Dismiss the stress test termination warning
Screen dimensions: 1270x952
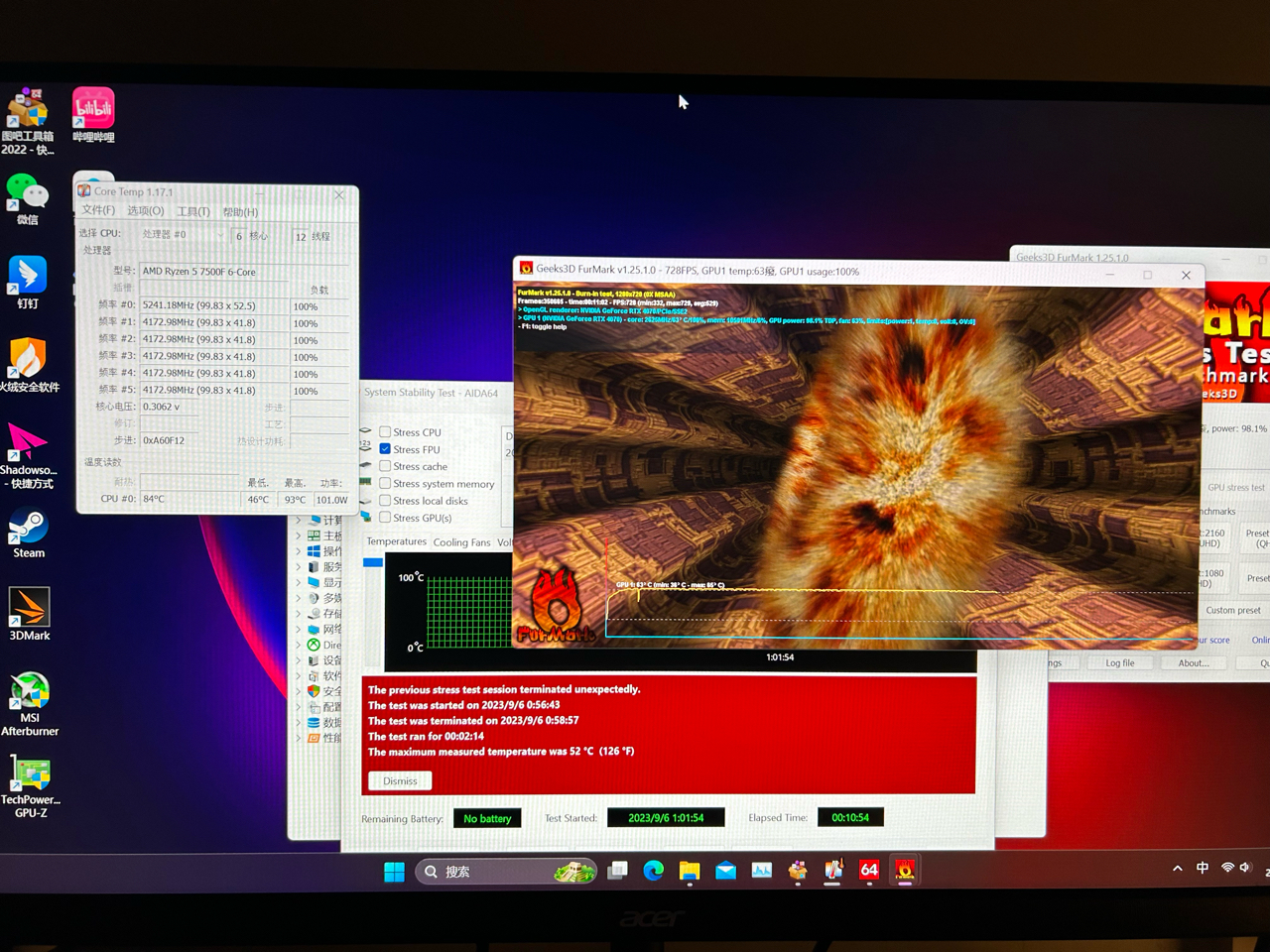[400, 781]
